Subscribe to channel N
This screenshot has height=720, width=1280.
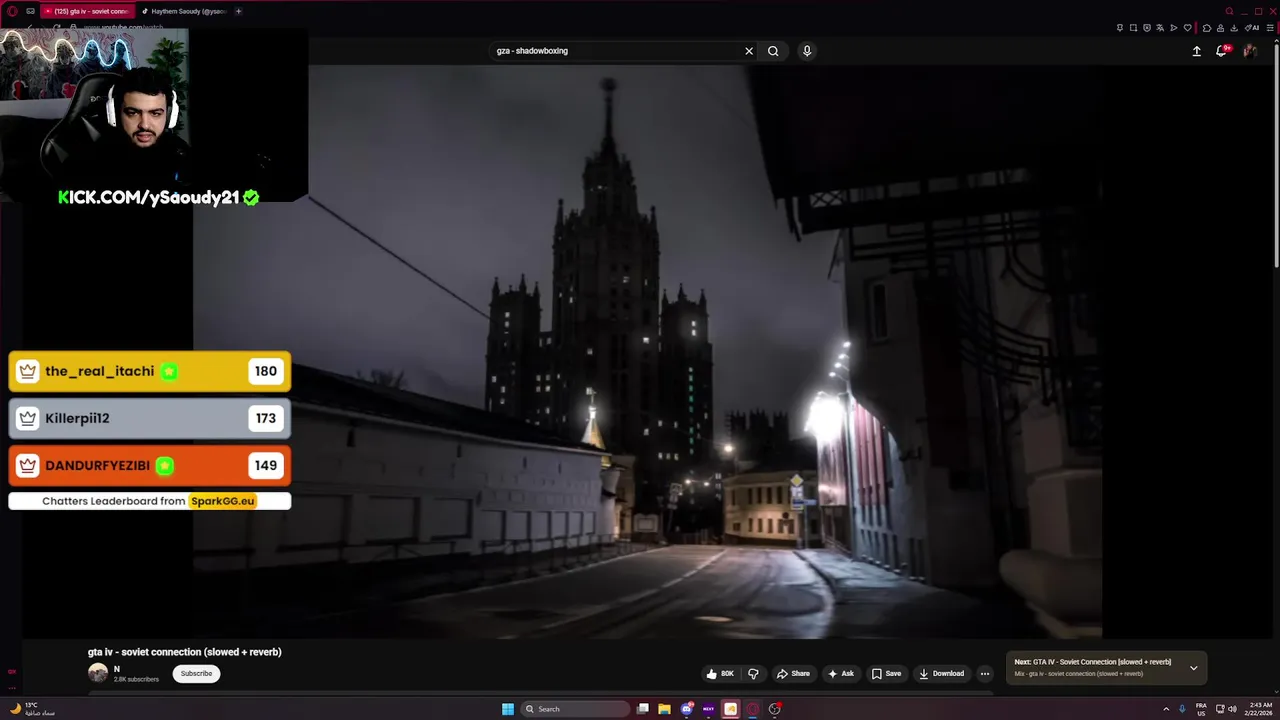tap(196, 674)
